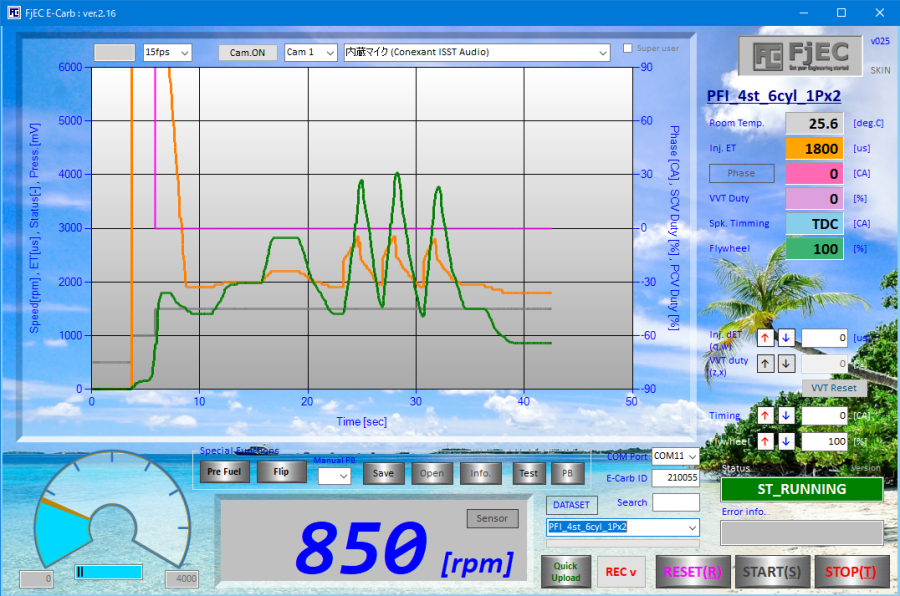Open the dataset PFI_4st_6cyl_1Px2 dropdown
900x596 pixels.
click(622, 526)
